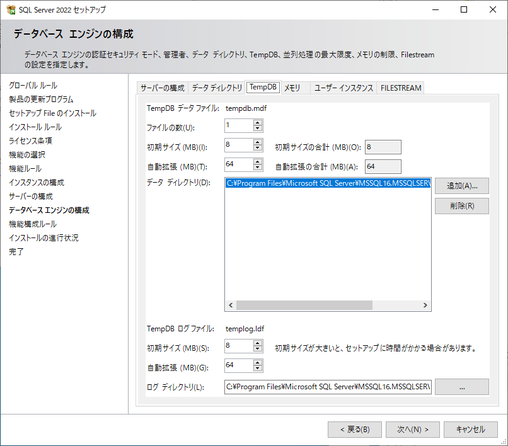Viewport: 508px width, 446px height.
Task: Select the TempDB tab
Action: 263,87
